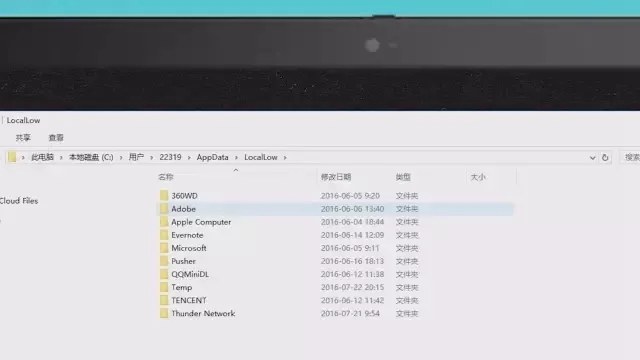Image resolution: width=640 pixels, height=360 pixels.
Task: Sort by the 类型 column header
Action: tap(403, 177)
